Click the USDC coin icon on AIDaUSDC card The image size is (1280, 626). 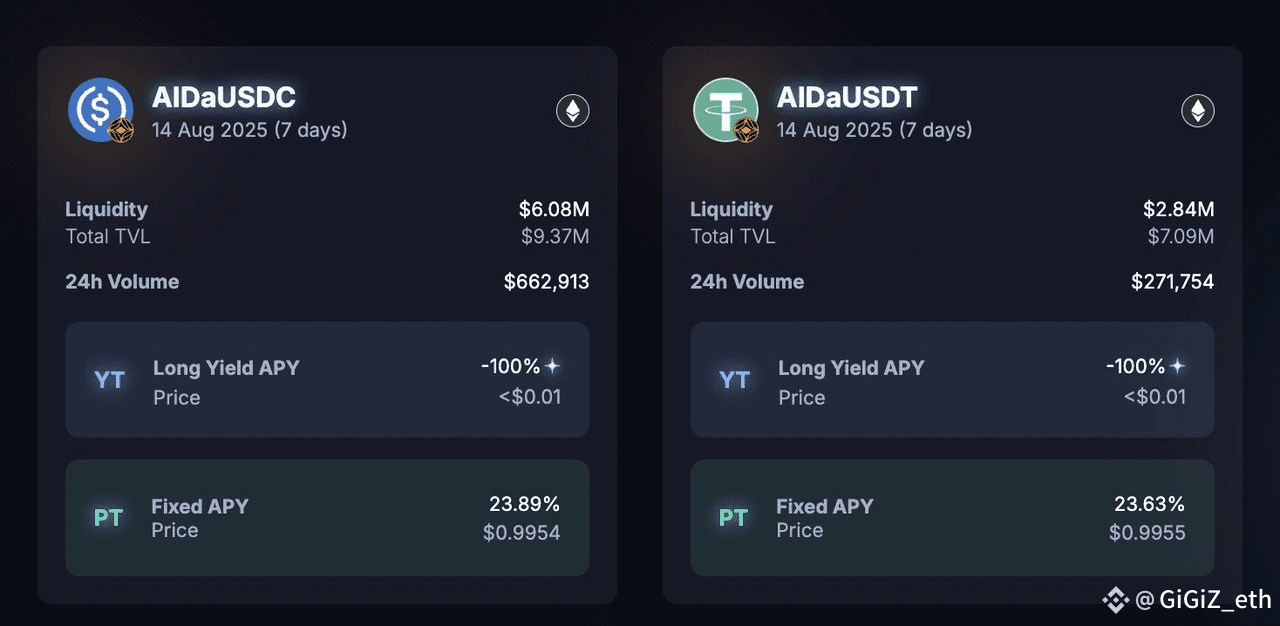(101, 110)
